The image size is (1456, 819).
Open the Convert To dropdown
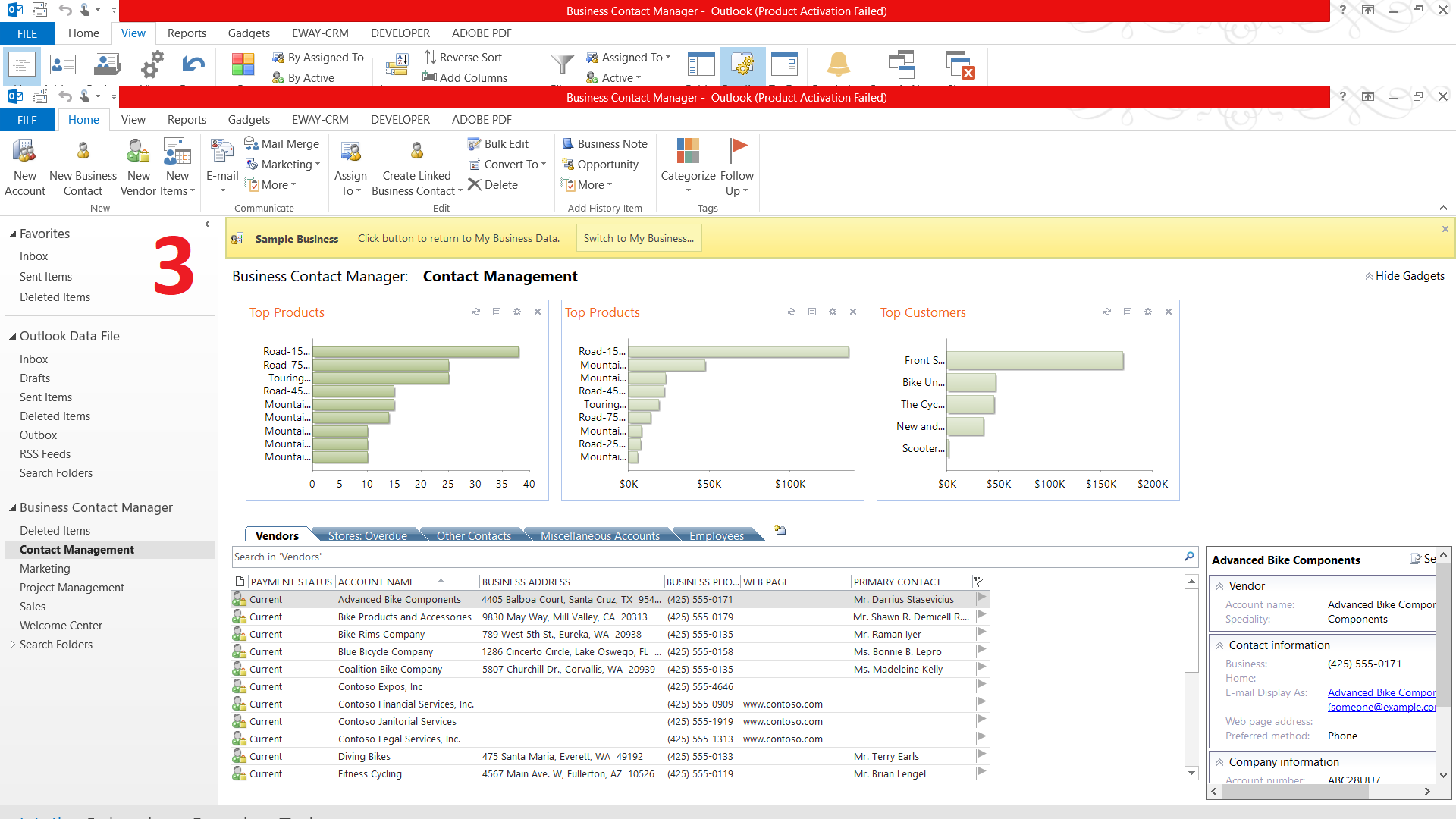pos(507,164)
